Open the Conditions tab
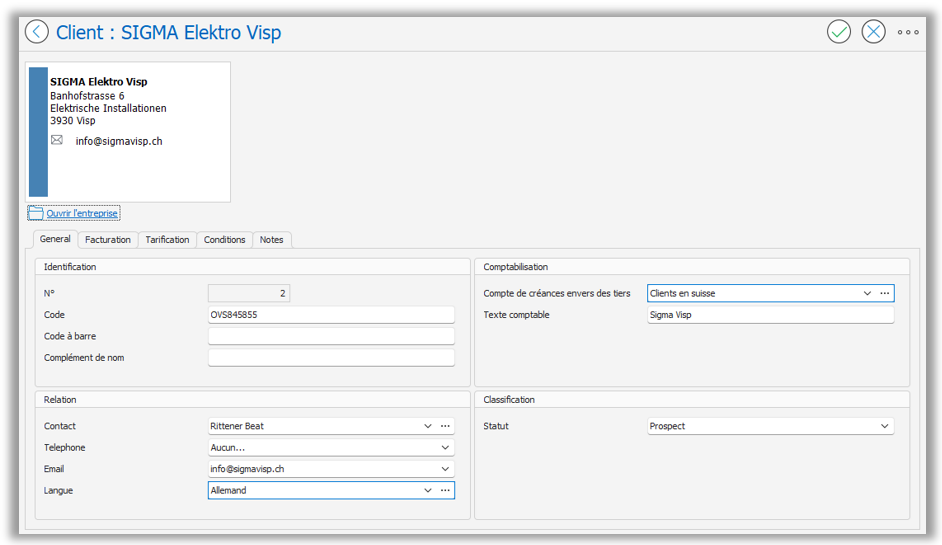Viewport: 942px width, 545px height. [x=224, y=239]
